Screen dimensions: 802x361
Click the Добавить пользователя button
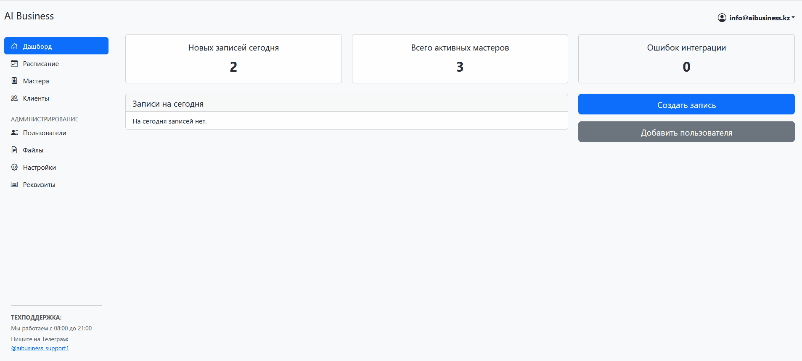coord(686,132)
